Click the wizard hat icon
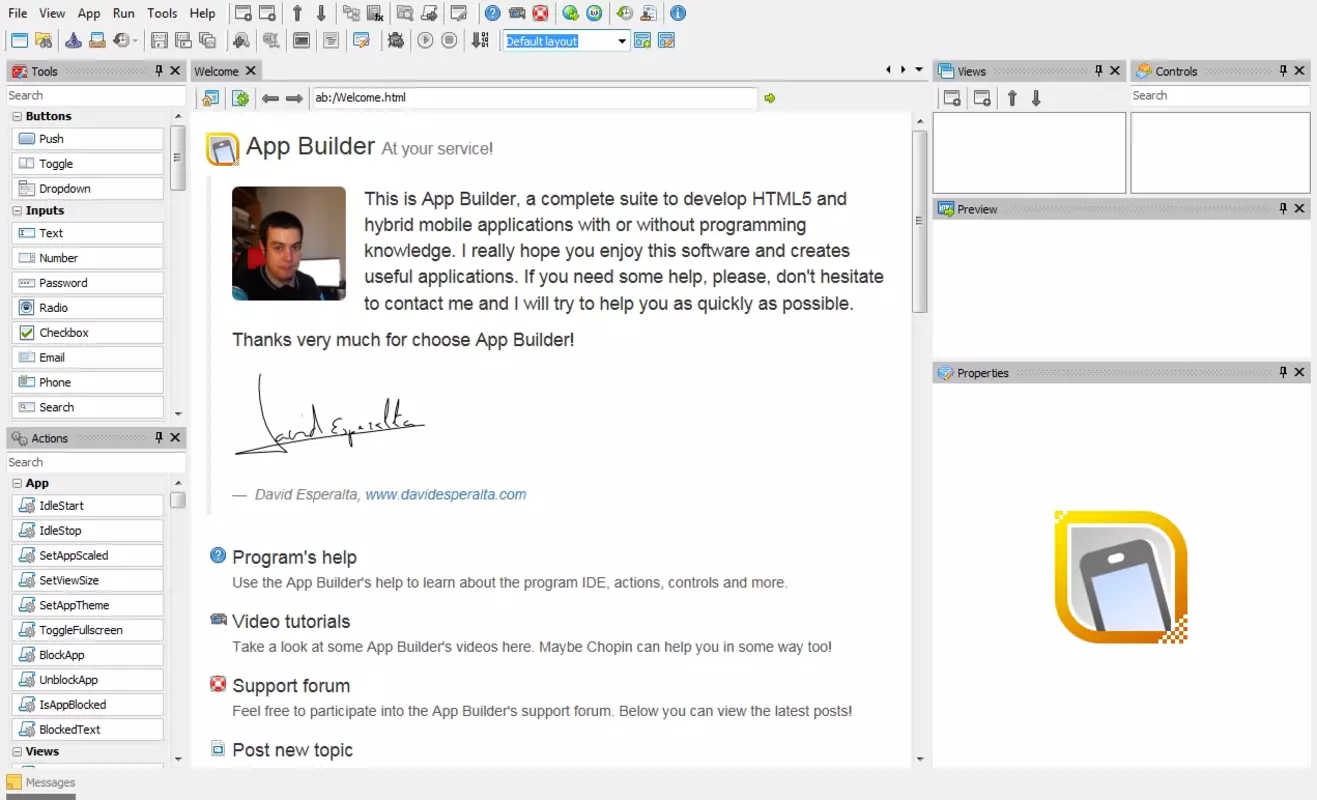The image size is (1317, 800). tap(73, 41)
